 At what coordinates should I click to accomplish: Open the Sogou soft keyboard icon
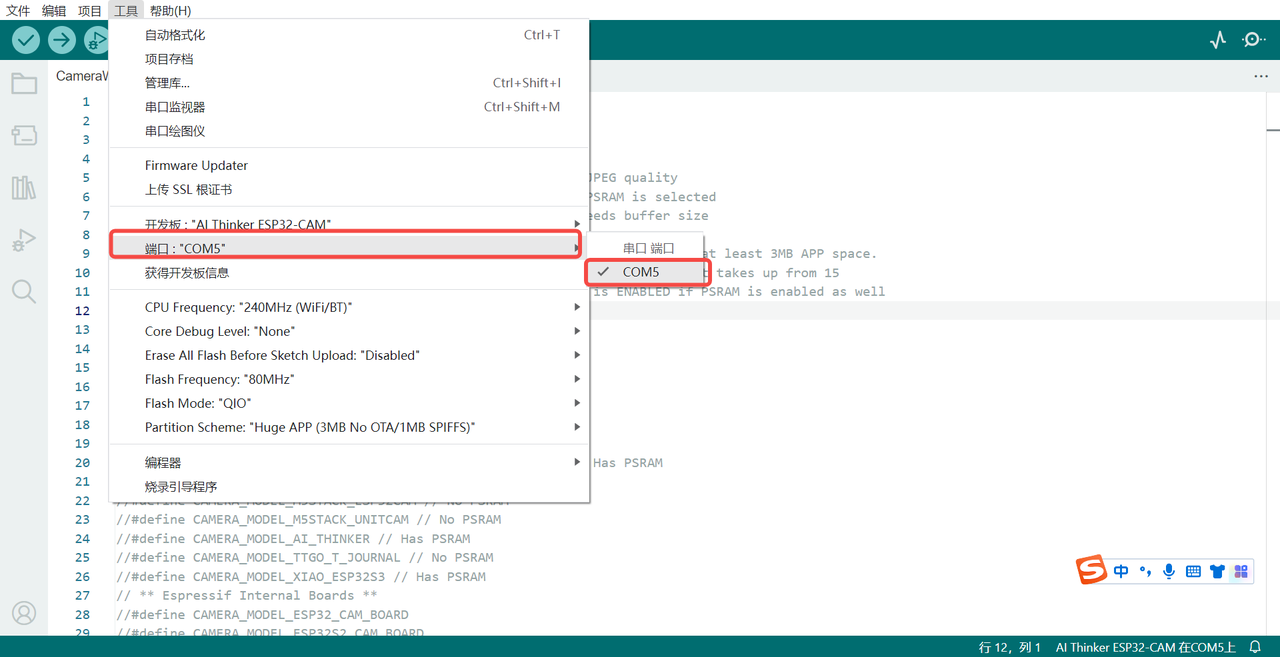click(1193, 571)
